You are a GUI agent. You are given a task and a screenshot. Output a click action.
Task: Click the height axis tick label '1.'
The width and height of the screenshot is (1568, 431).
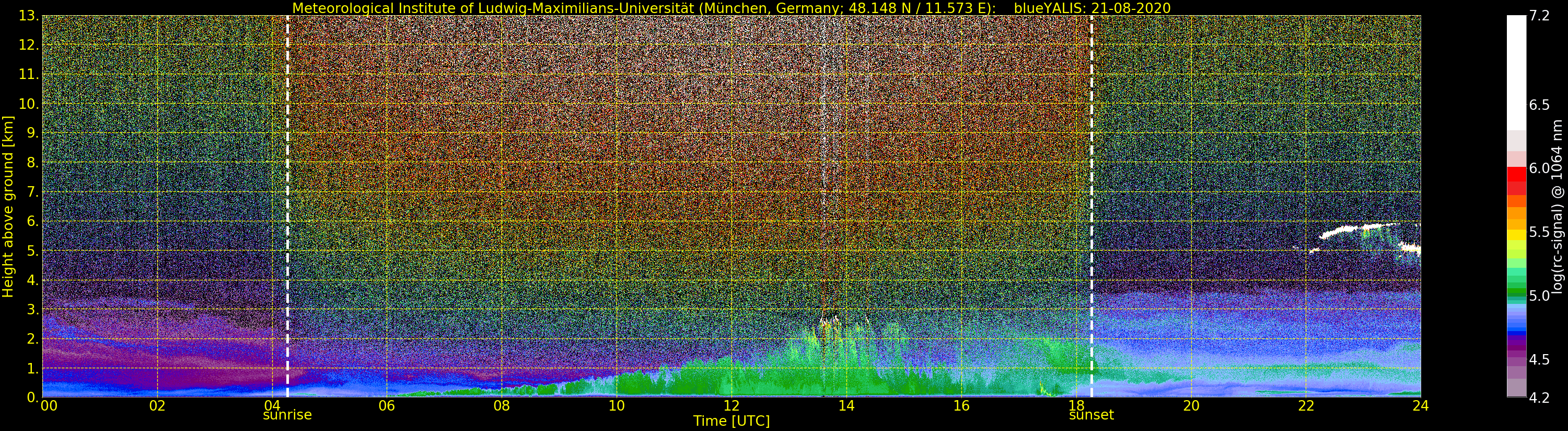pyautogui.click(x=32, y=368)
